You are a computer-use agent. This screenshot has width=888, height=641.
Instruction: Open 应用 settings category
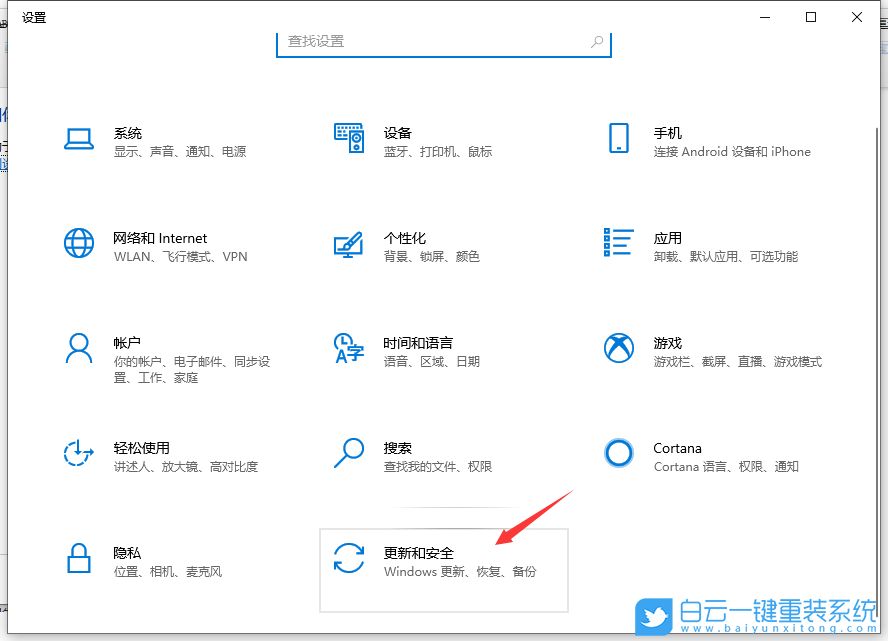[x=668, y=245]
